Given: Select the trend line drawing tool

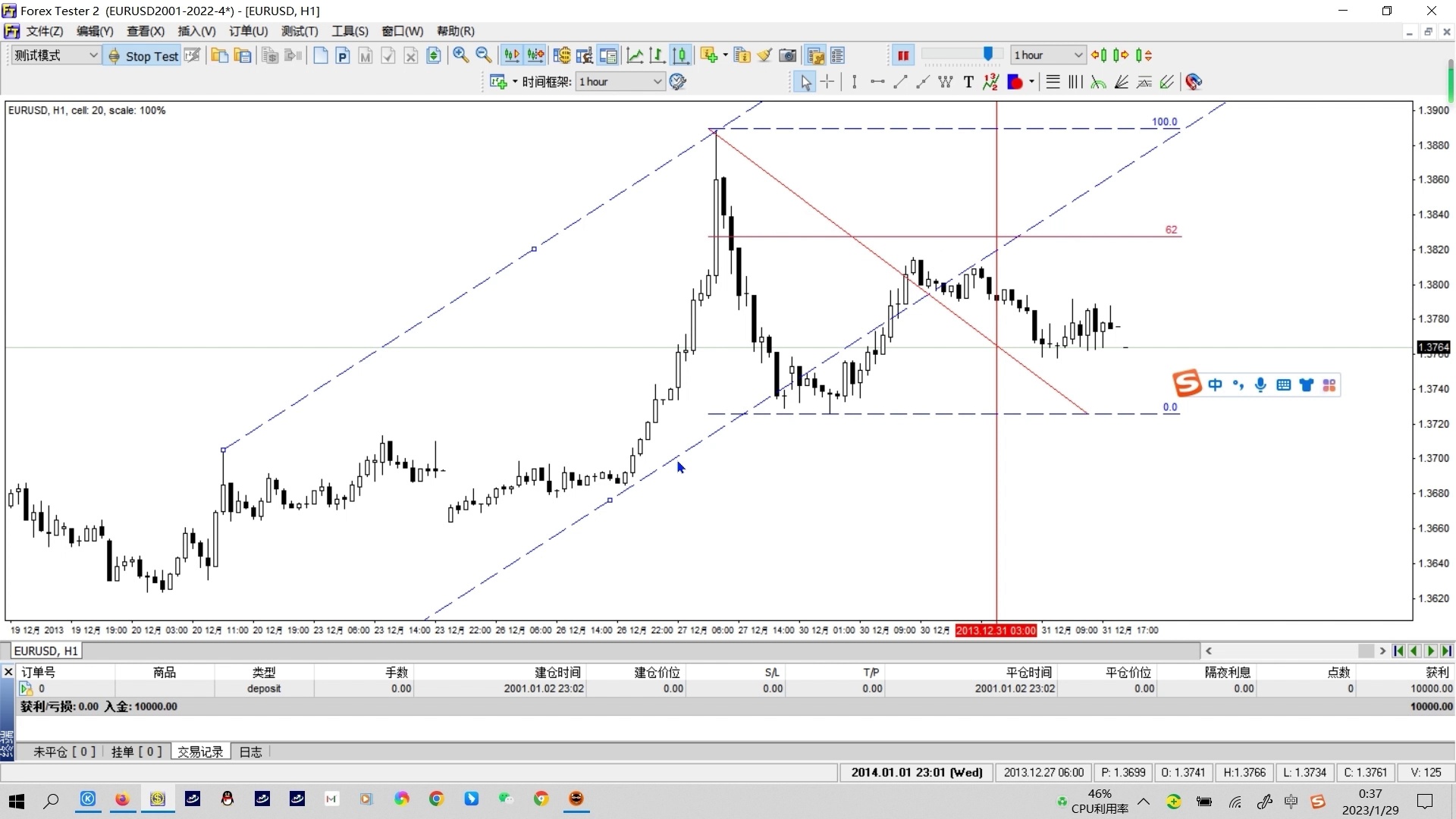Looking at the screenshot, I should (x=900, y=82).
